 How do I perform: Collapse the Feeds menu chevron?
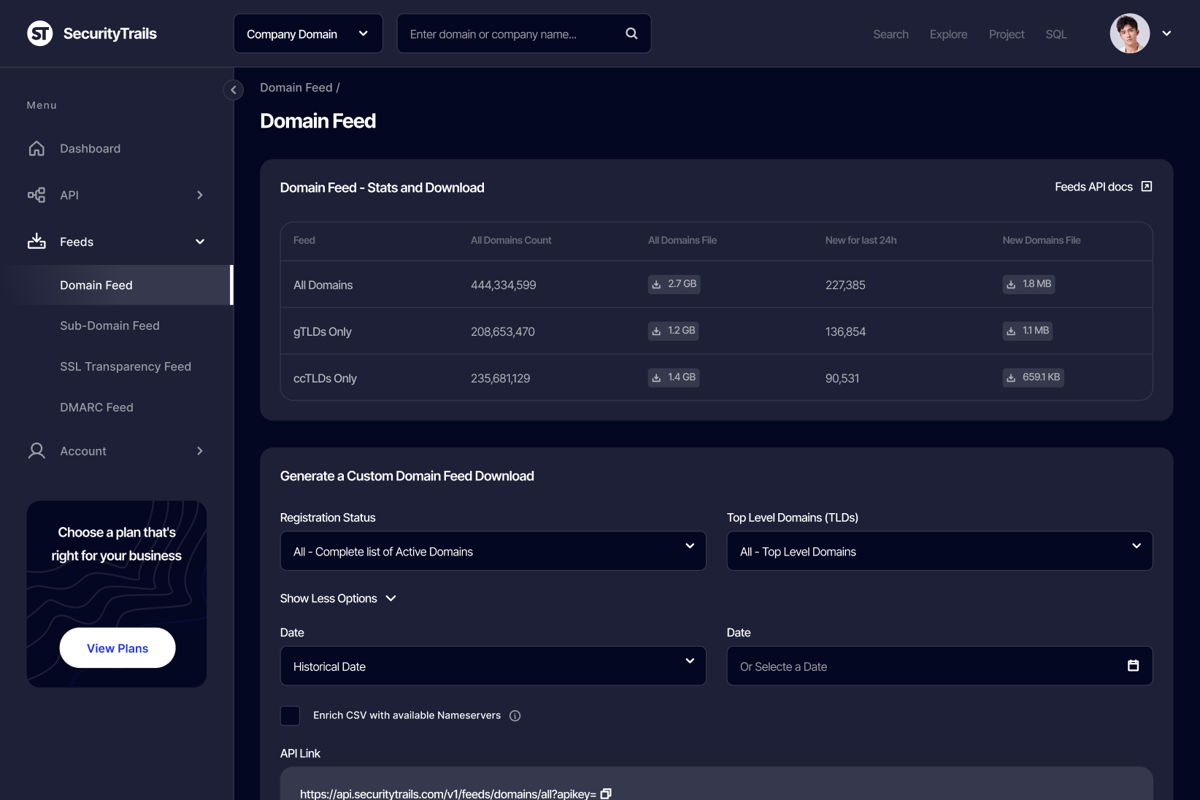click(200, 241)
